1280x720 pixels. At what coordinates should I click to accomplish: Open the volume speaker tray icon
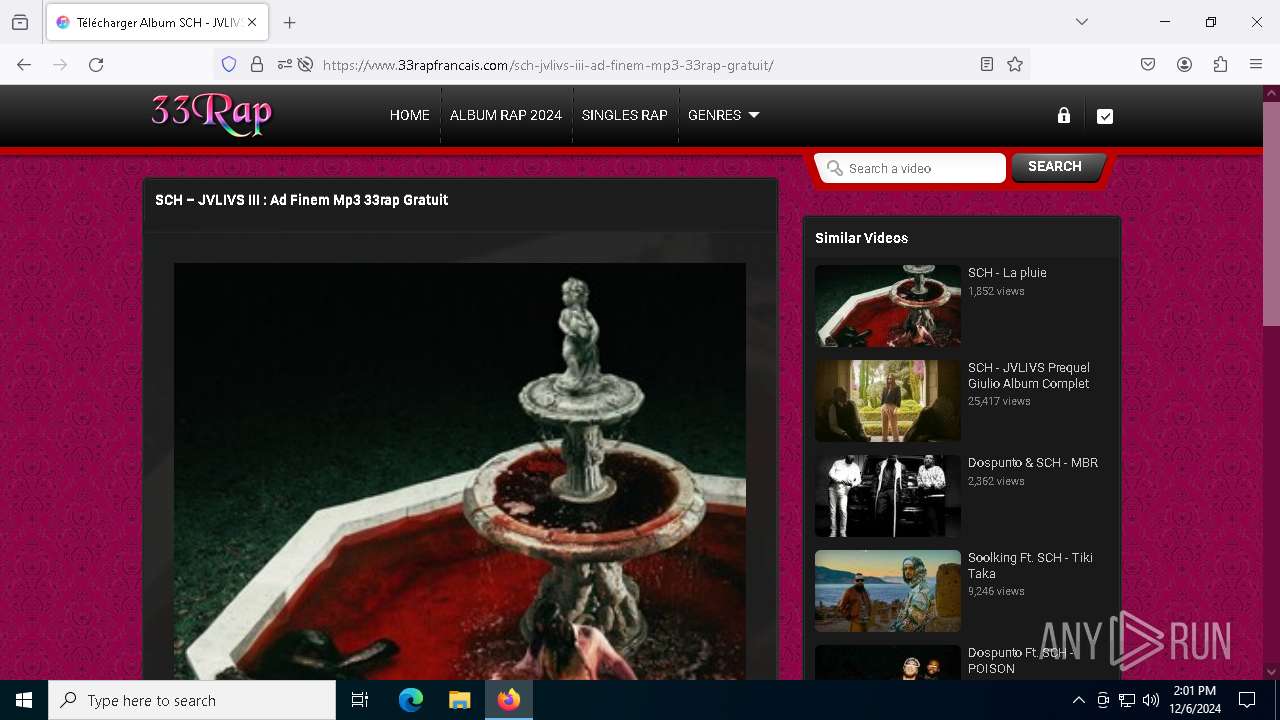1151,700
